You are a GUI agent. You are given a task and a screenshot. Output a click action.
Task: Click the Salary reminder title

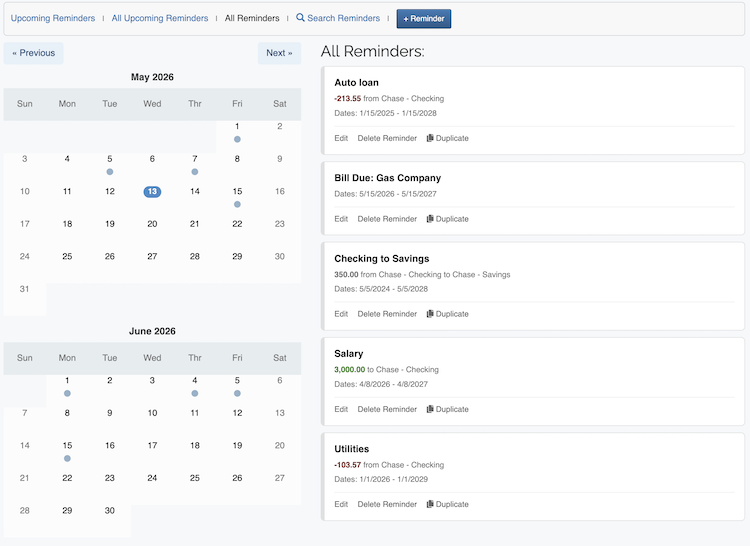(349, 354)
